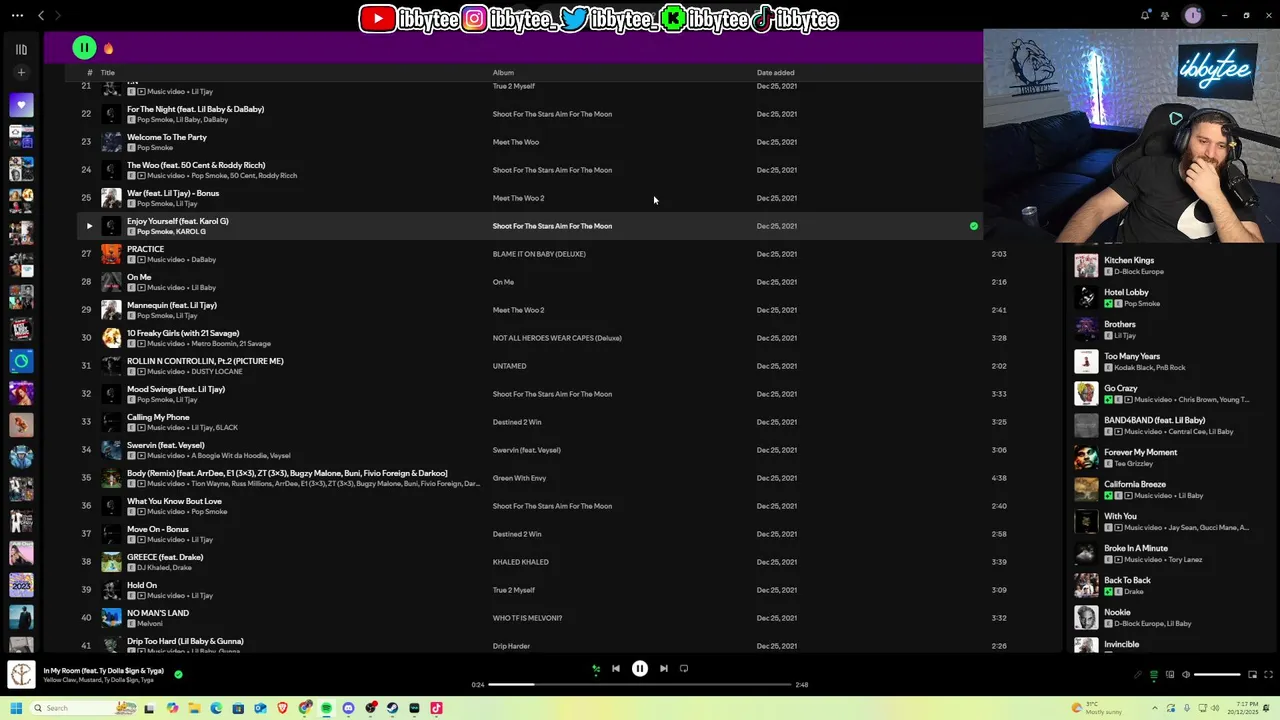Toggle saved checkmark for In My Room
This screenshot has width=1280, height=720.
[x=178, y=674]
